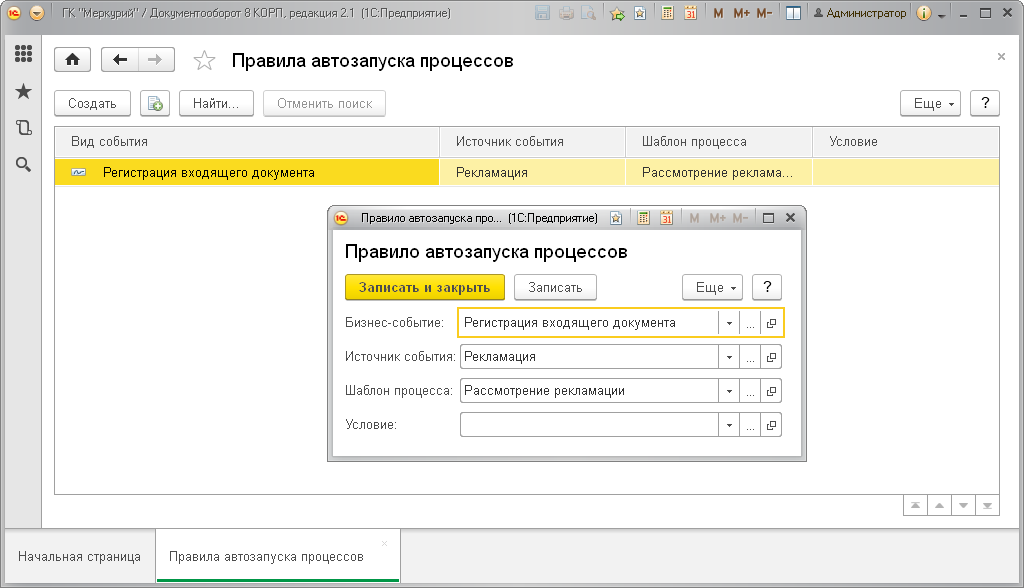The image size is (1024, 588).
Task: Switch to Начальная страница tab
Action: pyautogui.click(x=80, y=557)
